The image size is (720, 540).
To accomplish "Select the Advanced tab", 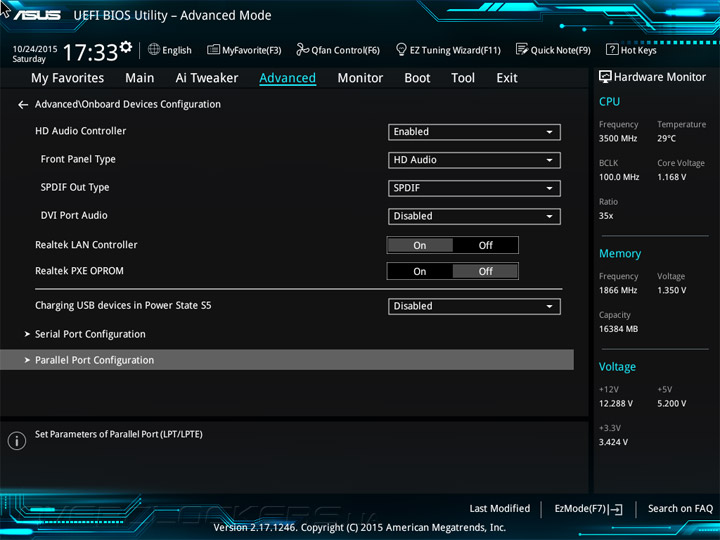I will point(287,78).
